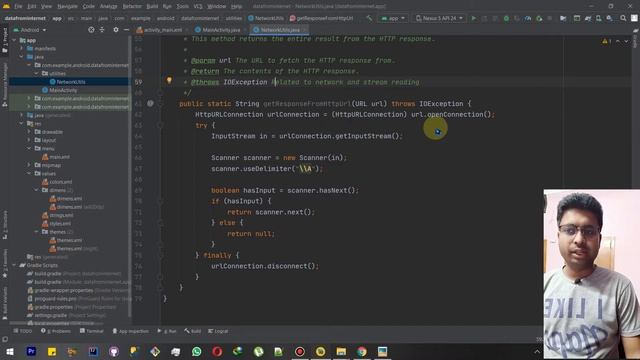640x360 pixels.
Task: Open the TODO tool window
Action: [23, 331]
